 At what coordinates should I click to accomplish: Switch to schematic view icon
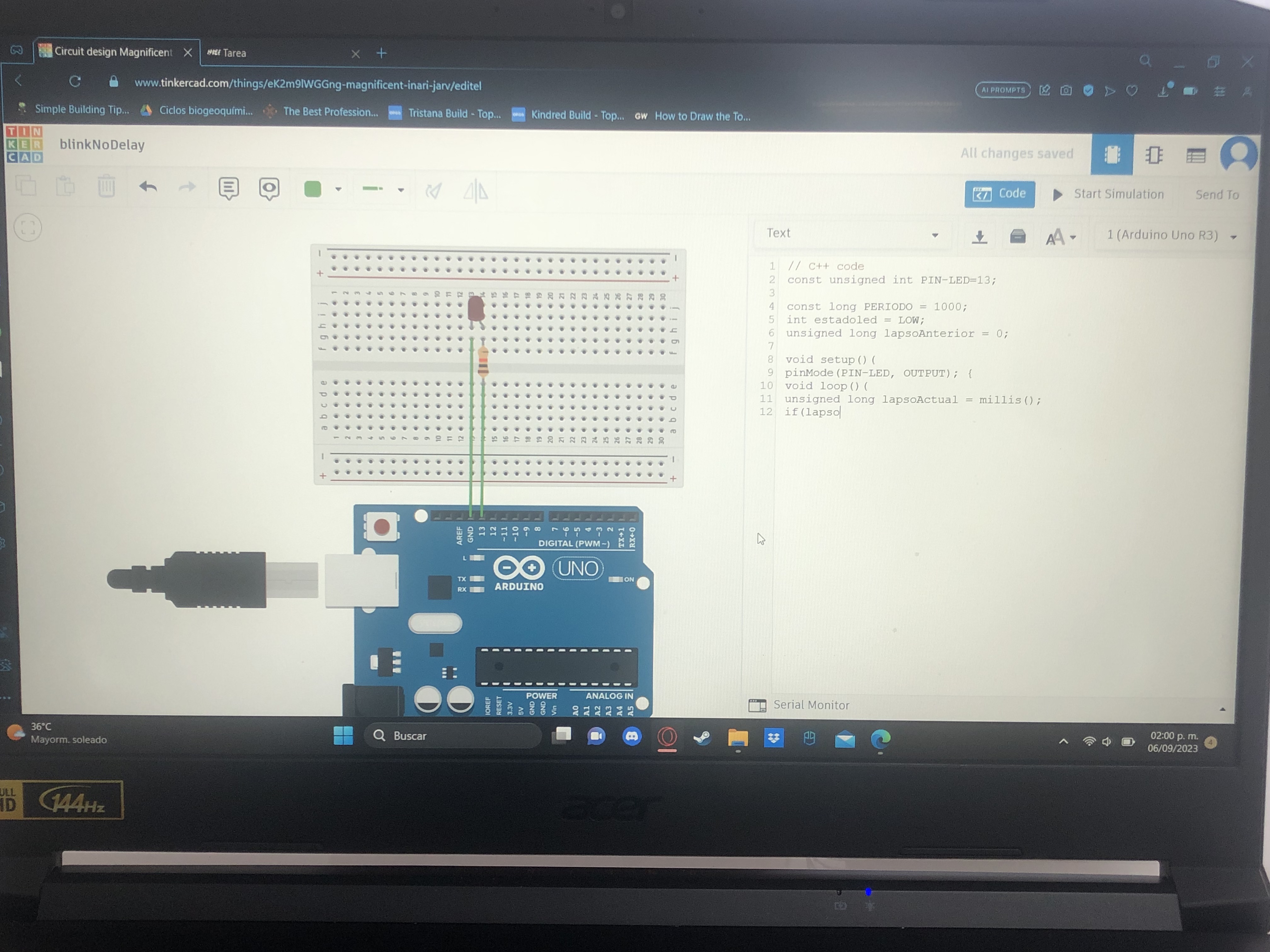(x=1153, y=155)
